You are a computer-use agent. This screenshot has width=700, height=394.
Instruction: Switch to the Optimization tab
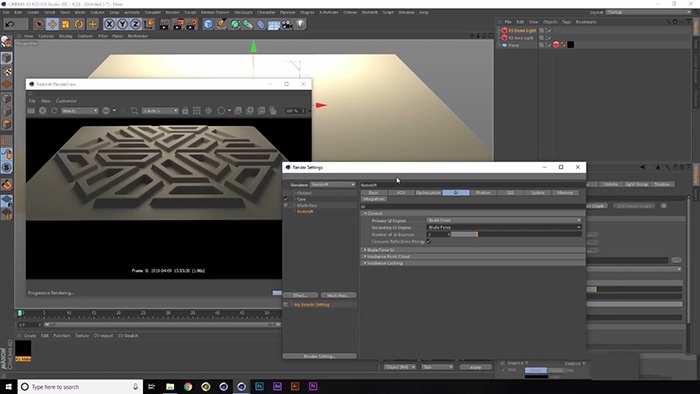pyautogui.click(x=428, y=193)
